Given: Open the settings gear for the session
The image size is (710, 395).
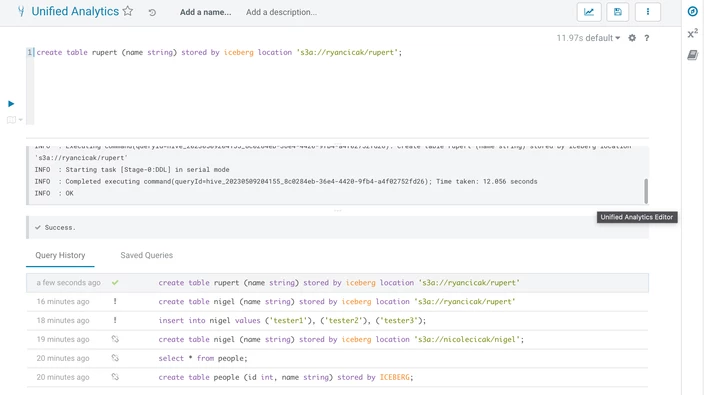Looking at the screenshot, I should pyautogui.click(x=632, y=38).
